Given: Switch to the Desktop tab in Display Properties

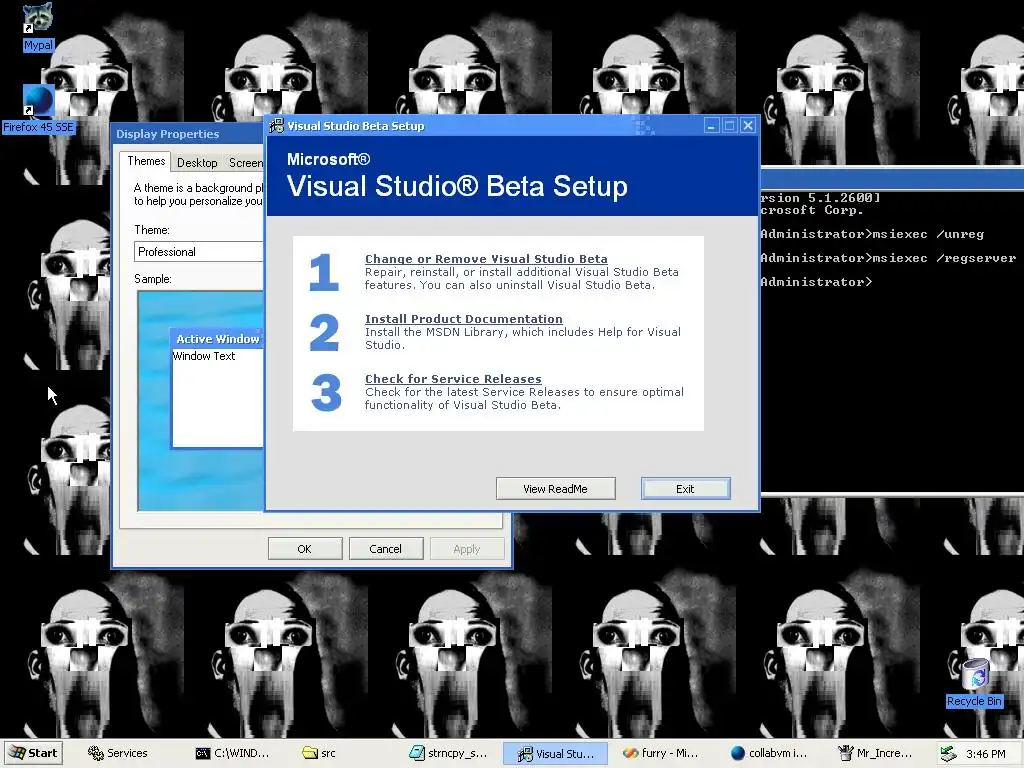Looking at the screenshot, I should pos(197,163).
